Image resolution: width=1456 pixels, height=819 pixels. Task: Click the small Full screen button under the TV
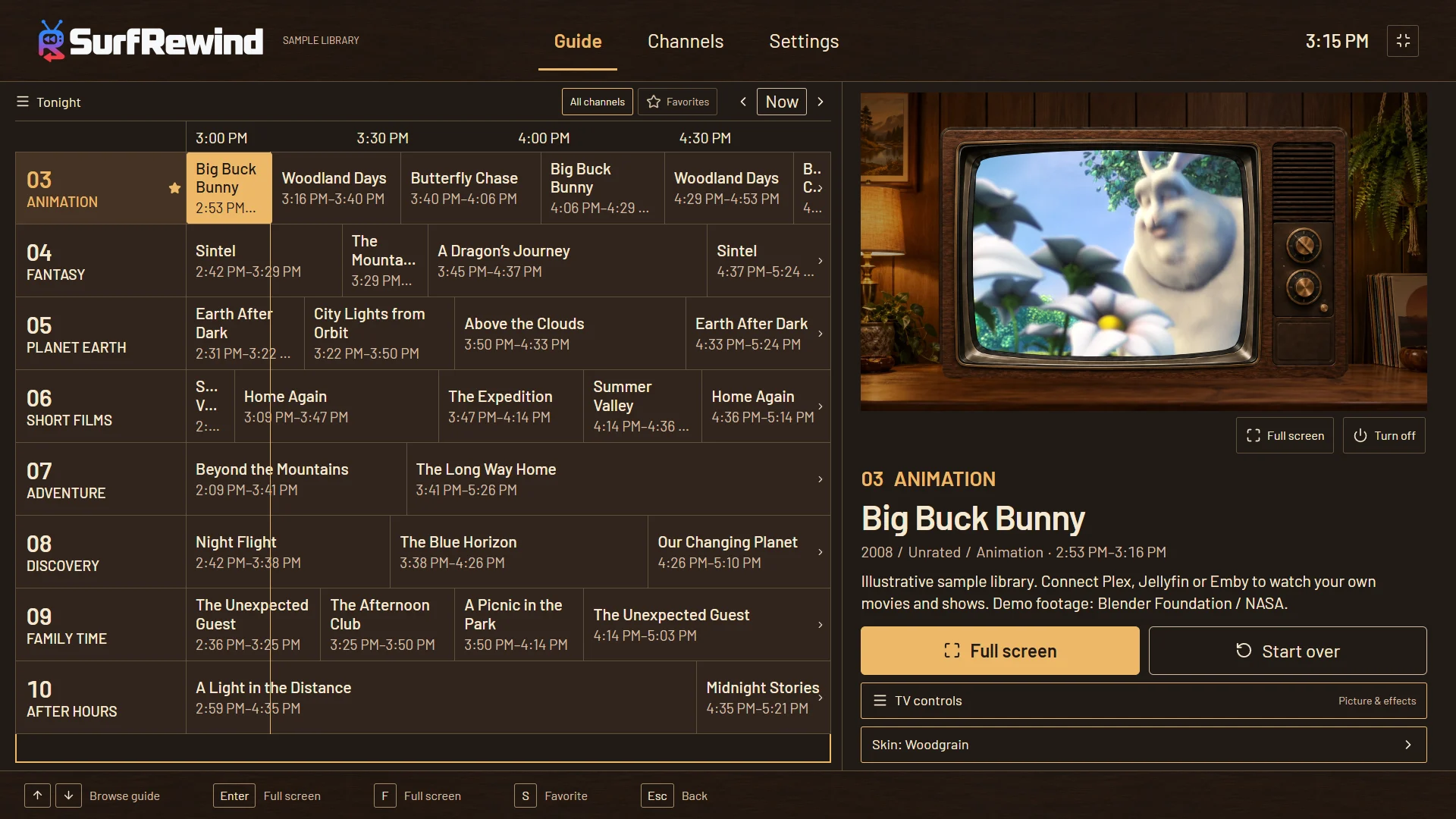point(1285,435)
